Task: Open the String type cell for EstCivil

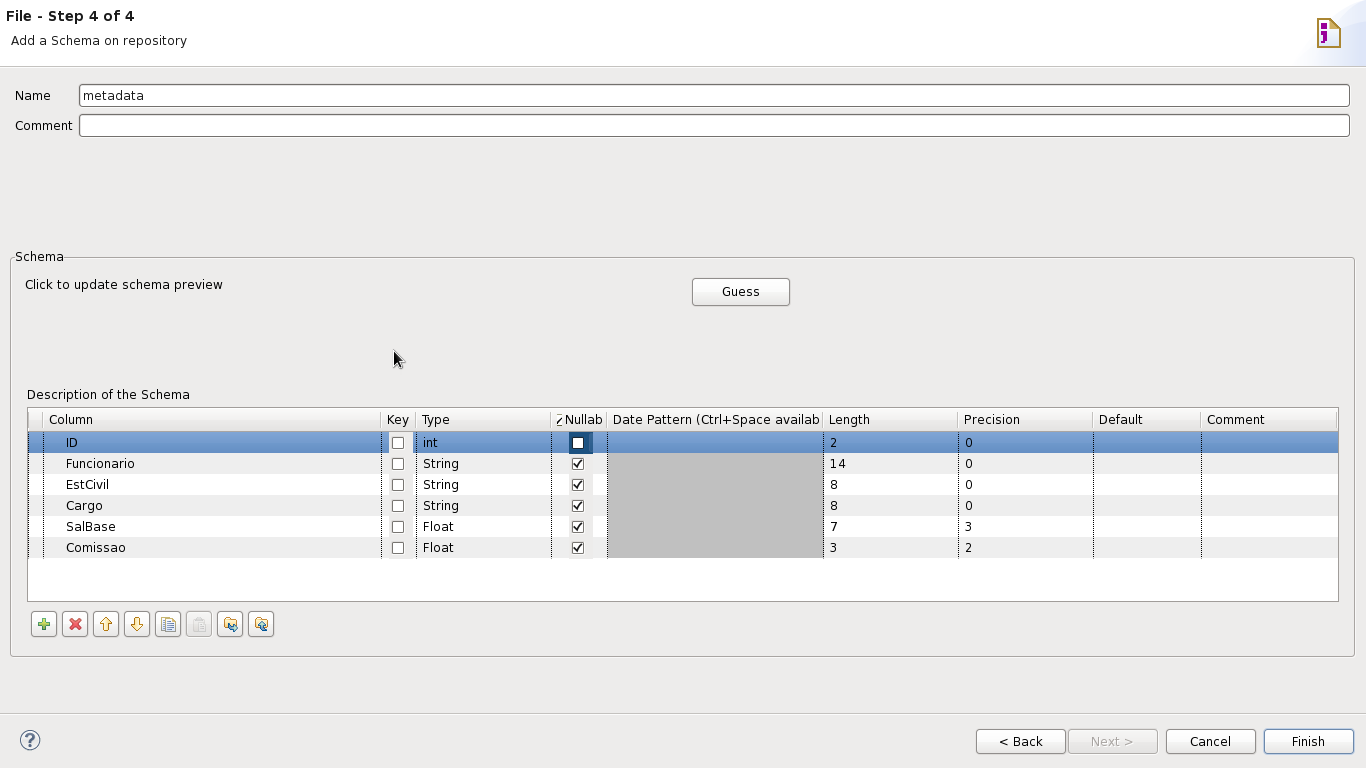Action: point(482,485)
